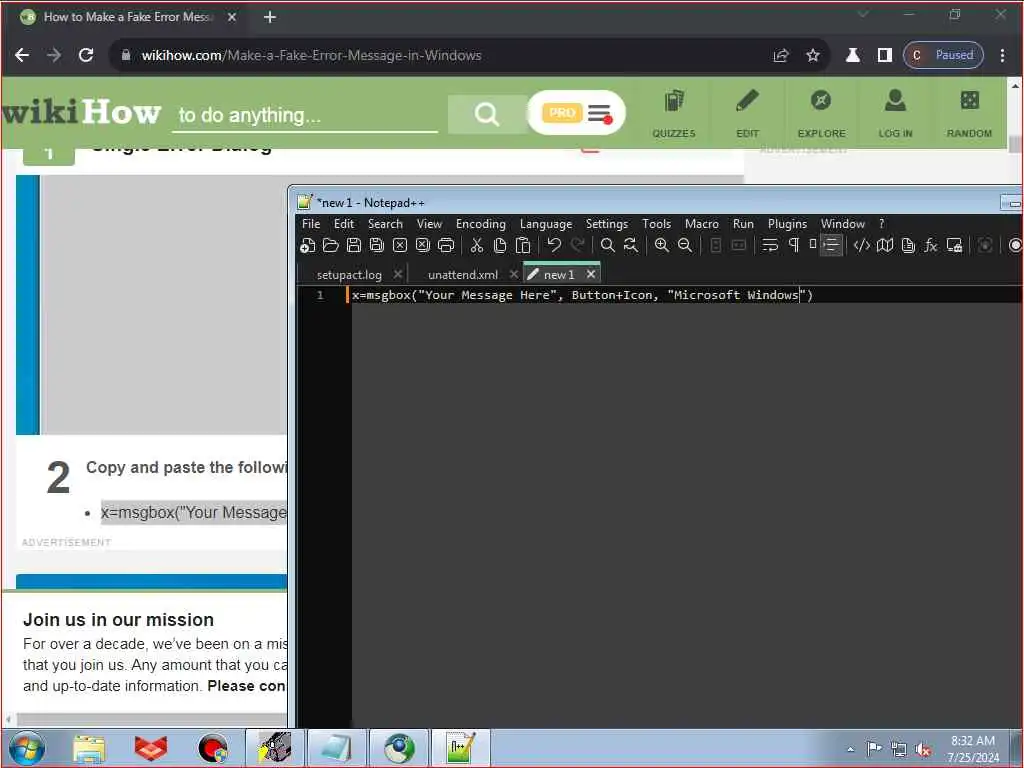Image resolution: width=1024 pixels, height=768 pixels.
Task: Click the wikiHow Edit link
Action: tap(748, 114)
